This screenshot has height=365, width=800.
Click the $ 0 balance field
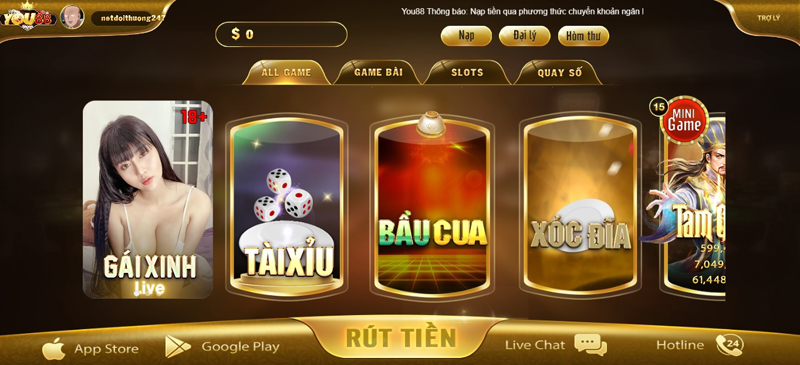281,34
